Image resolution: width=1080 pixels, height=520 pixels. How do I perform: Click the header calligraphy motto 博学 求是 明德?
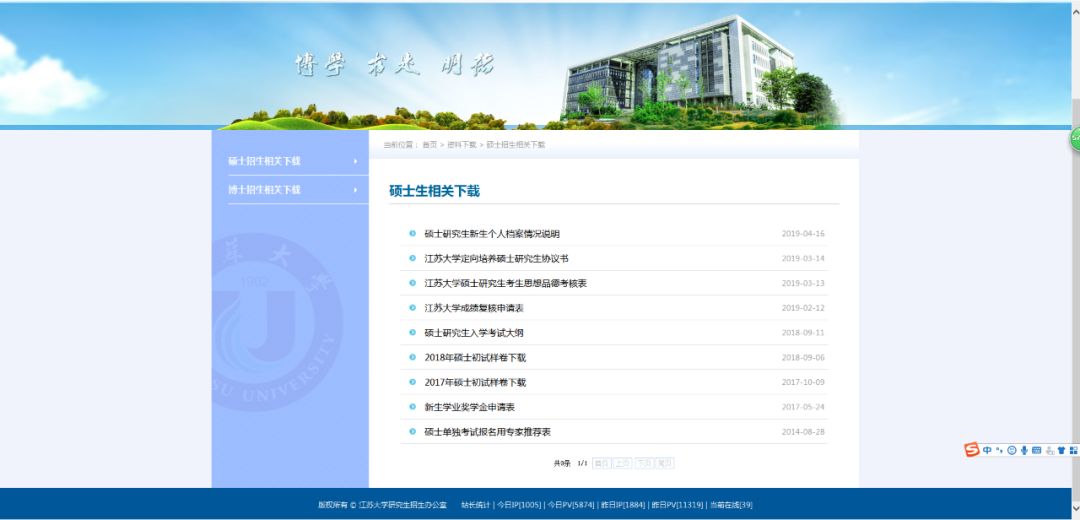[x=394, y=65]
